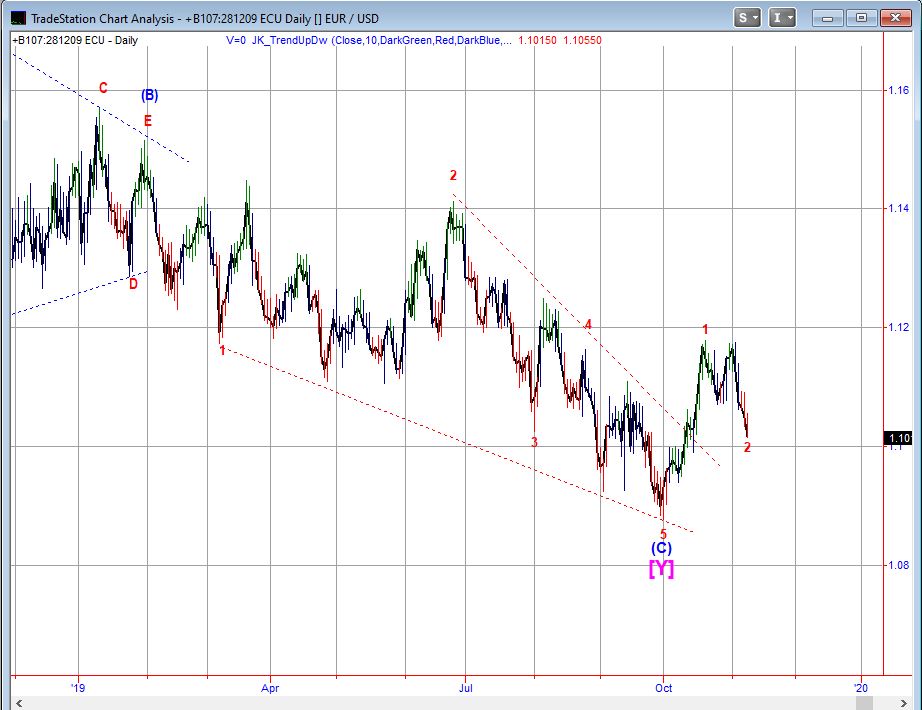The height and width of the screenshot is (710, 922).
Task: Click the Oct date axis label
Action: point(663,688)
